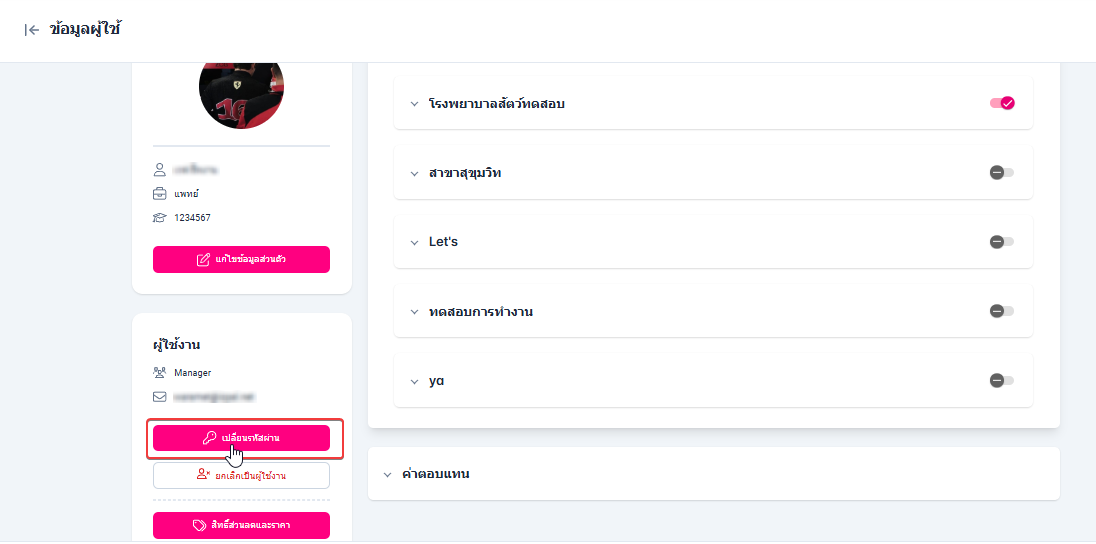Click the graduation cap icon next to 1234567

pyautogui.click(x=159, y=217)
